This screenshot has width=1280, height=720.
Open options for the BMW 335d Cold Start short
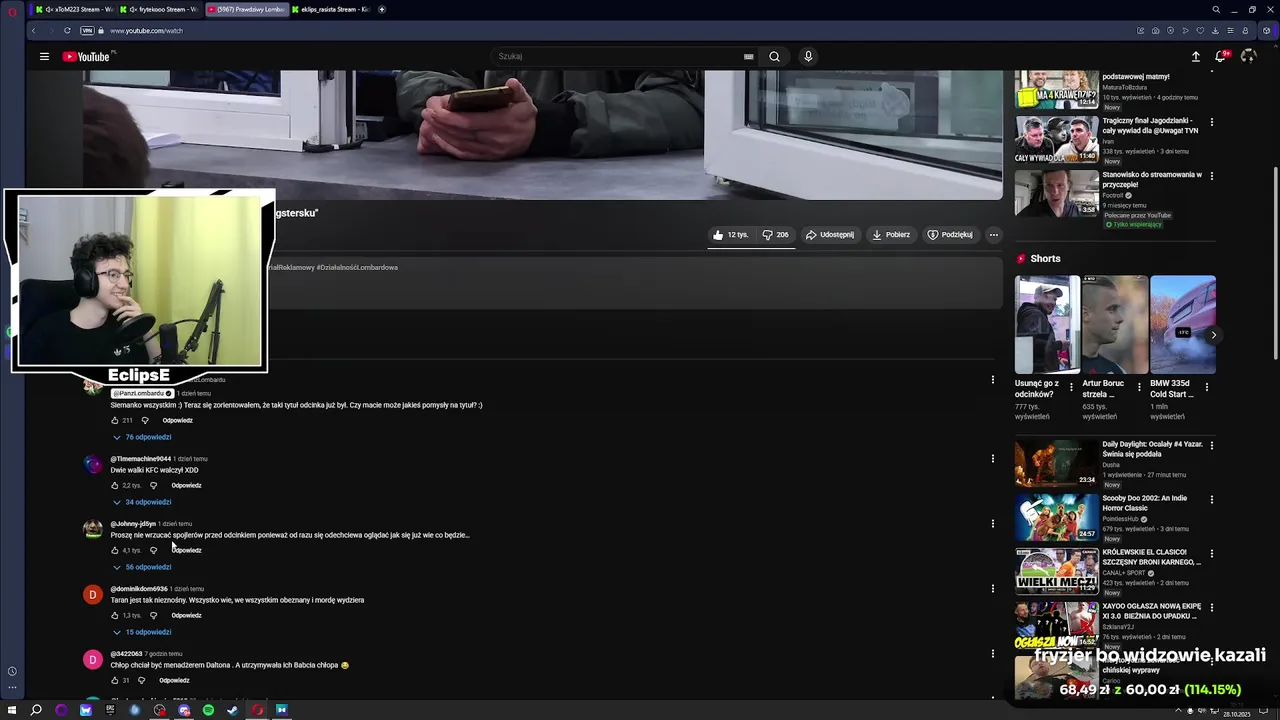pos(1206,386)
